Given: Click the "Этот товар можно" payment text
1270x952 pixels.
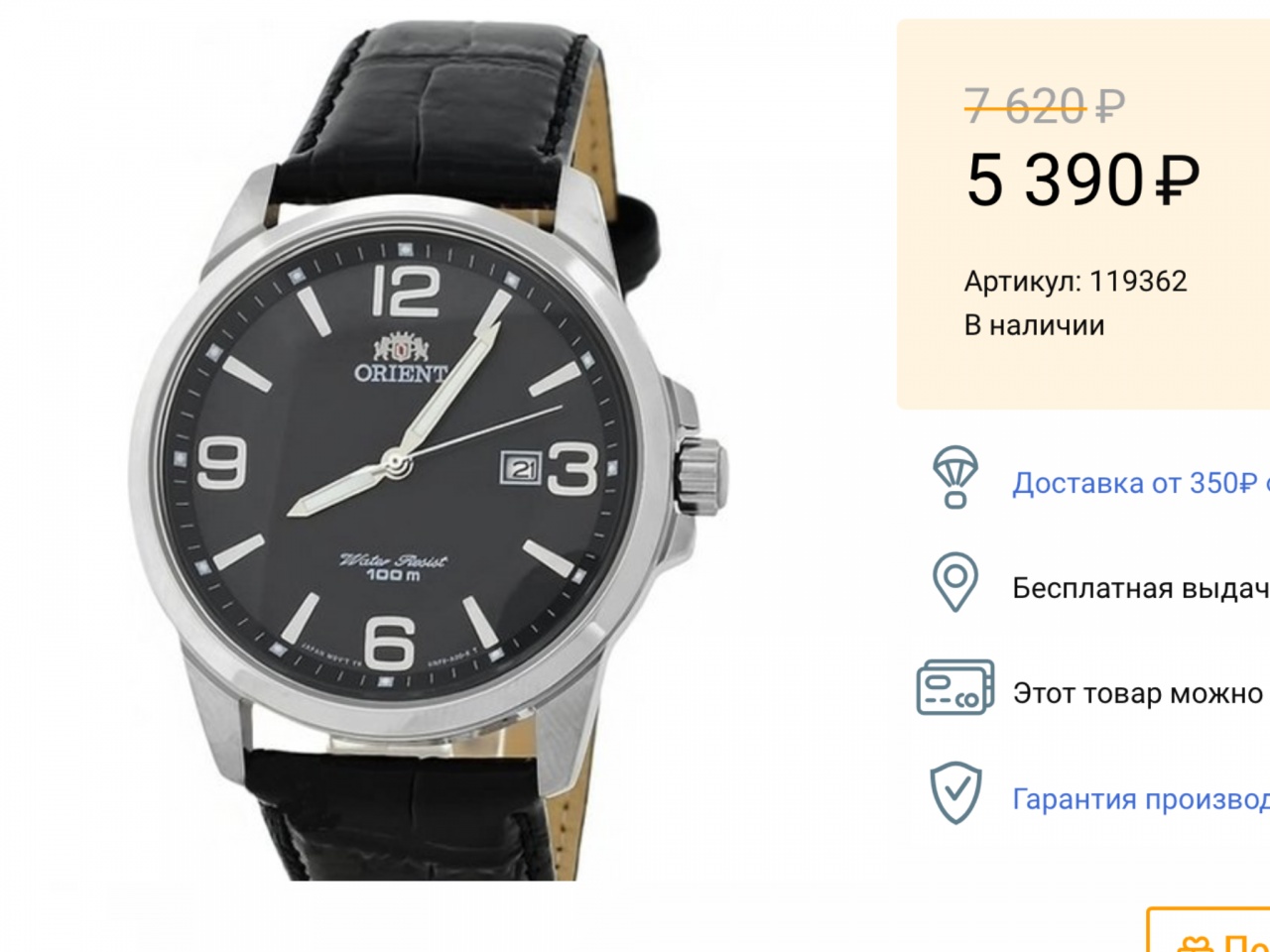Looking at the screenshot, I should [1137, 693].
